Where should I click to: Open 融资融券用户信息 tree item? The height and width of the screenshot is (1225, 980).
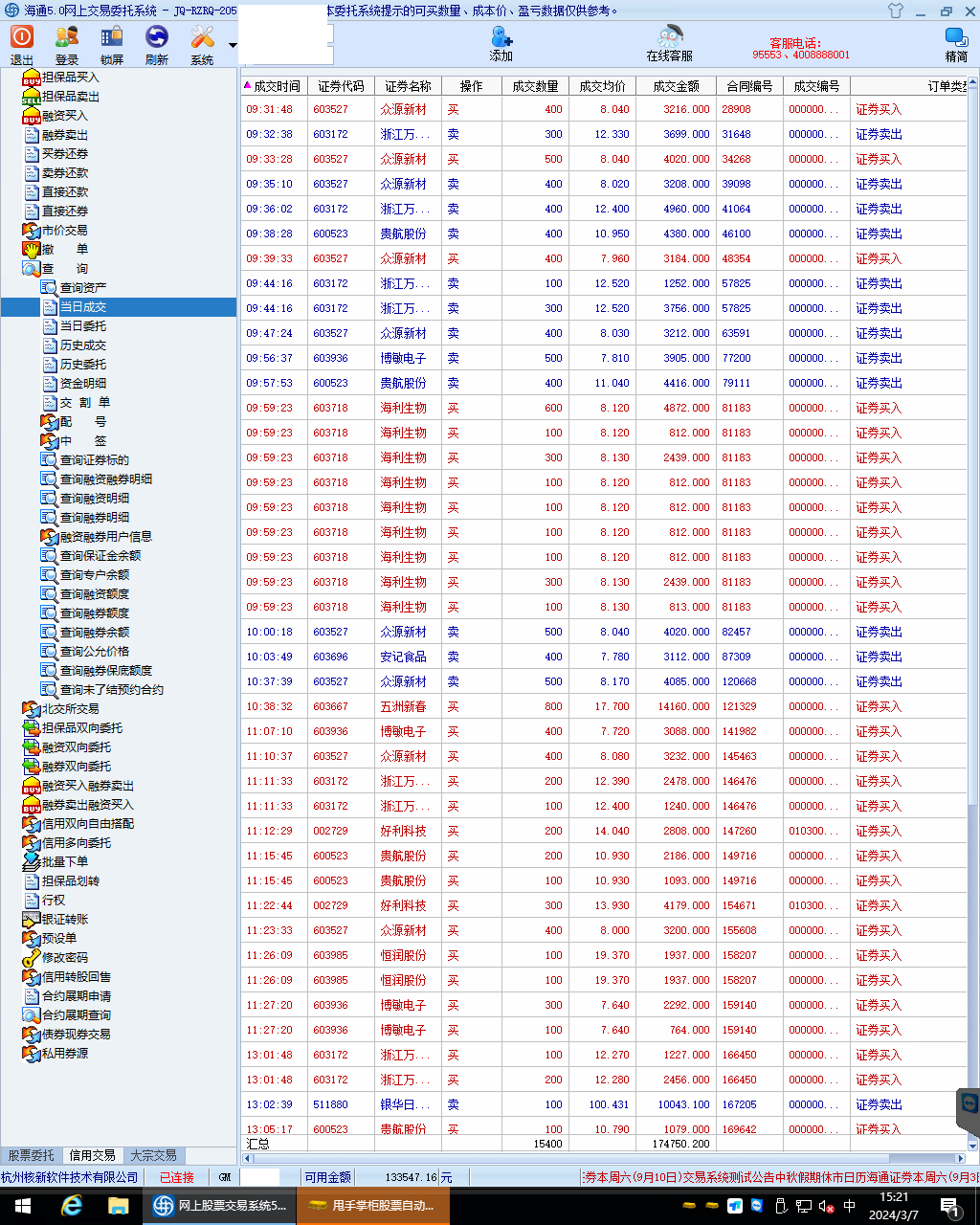(106, 536)
